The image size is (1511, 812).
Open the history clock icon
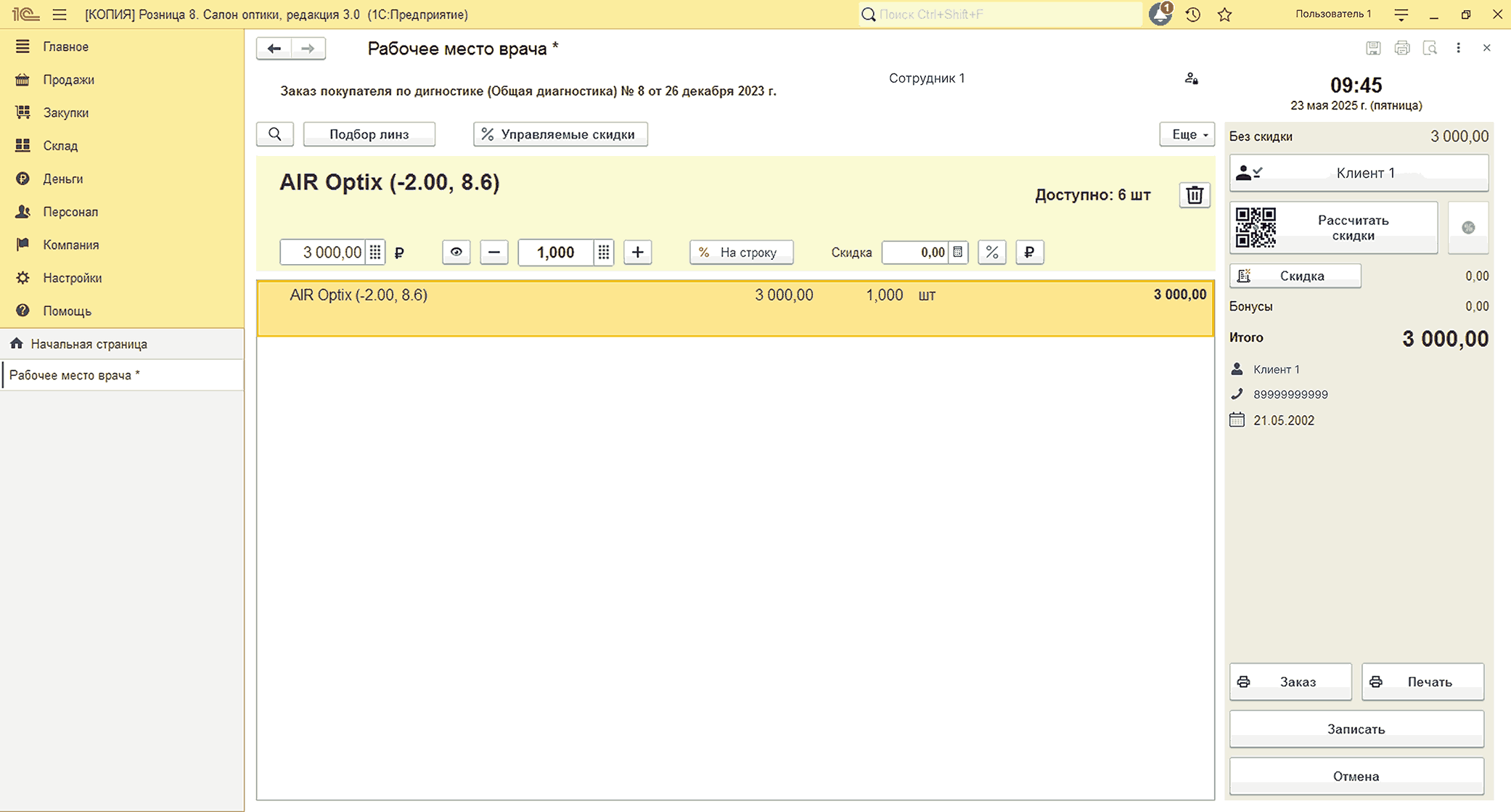coord(1192,15)
